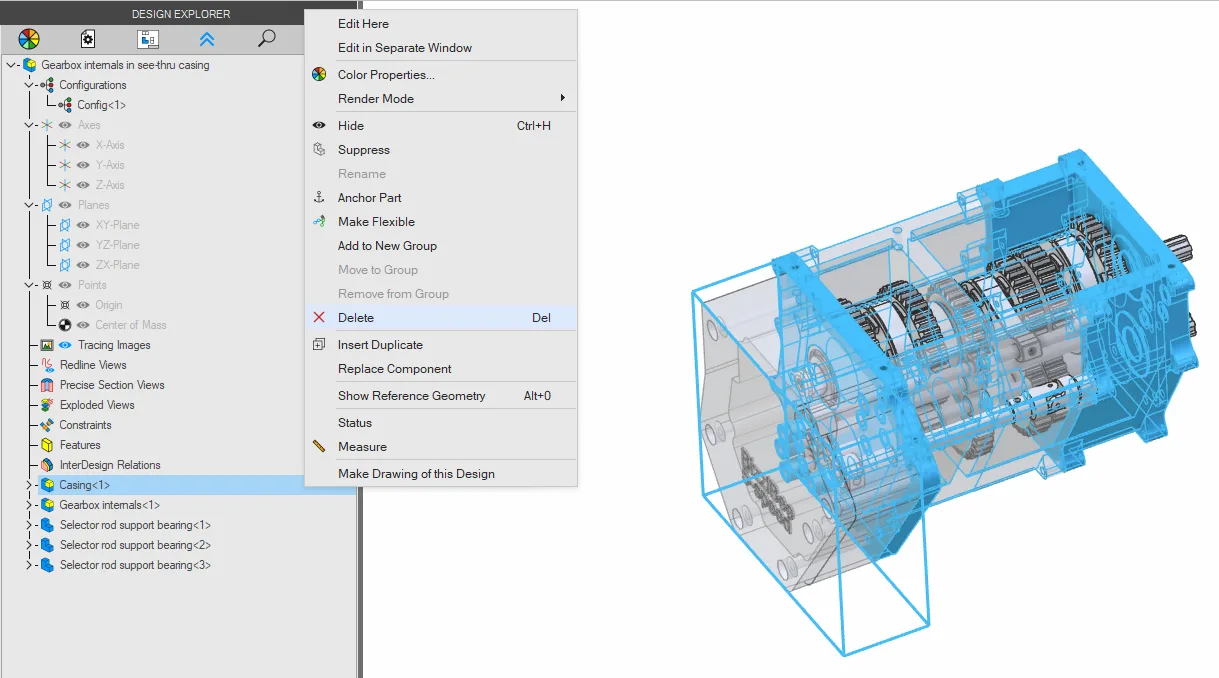Toggle the eye icon for Points
This screenshot has height=678, width=1219.
click(x=65, y=285)
